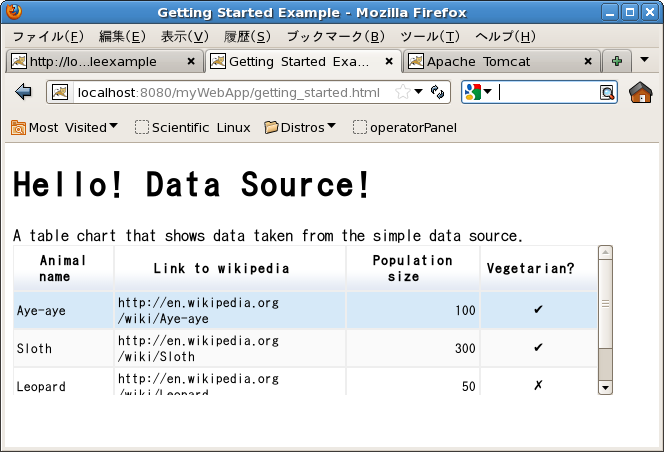The height and width of the screenshot is (452, 664).
Task: Click the population value 300
Action: (x=465, y=349)
